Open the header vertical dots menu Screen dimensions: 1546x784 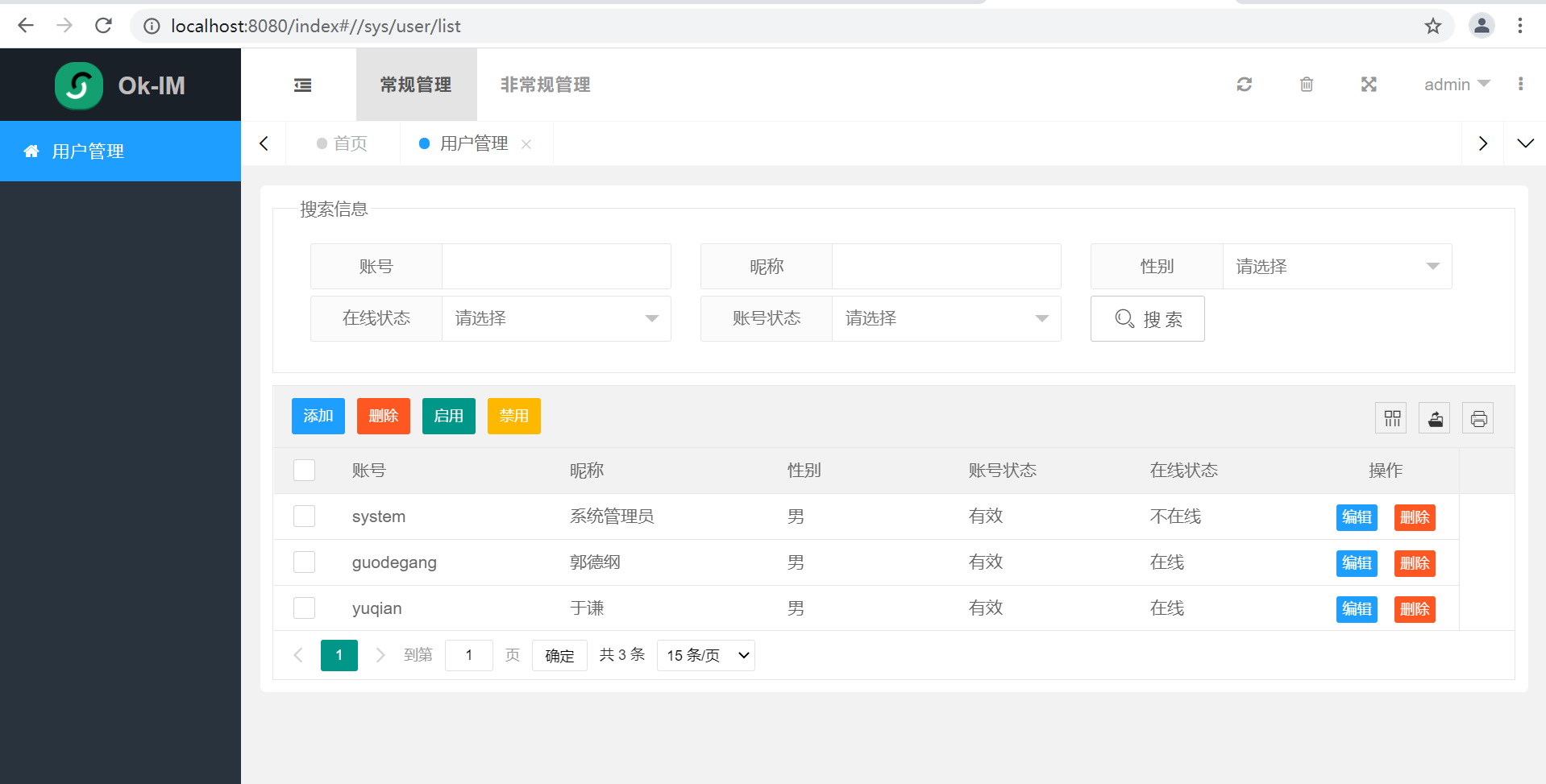tap(1520, 85)
